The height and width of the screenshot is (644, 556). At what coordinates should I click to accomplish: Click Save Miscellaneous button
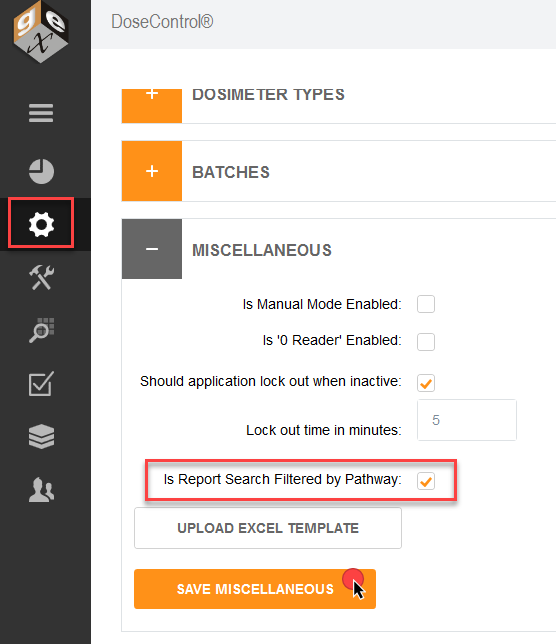(255, 589)
